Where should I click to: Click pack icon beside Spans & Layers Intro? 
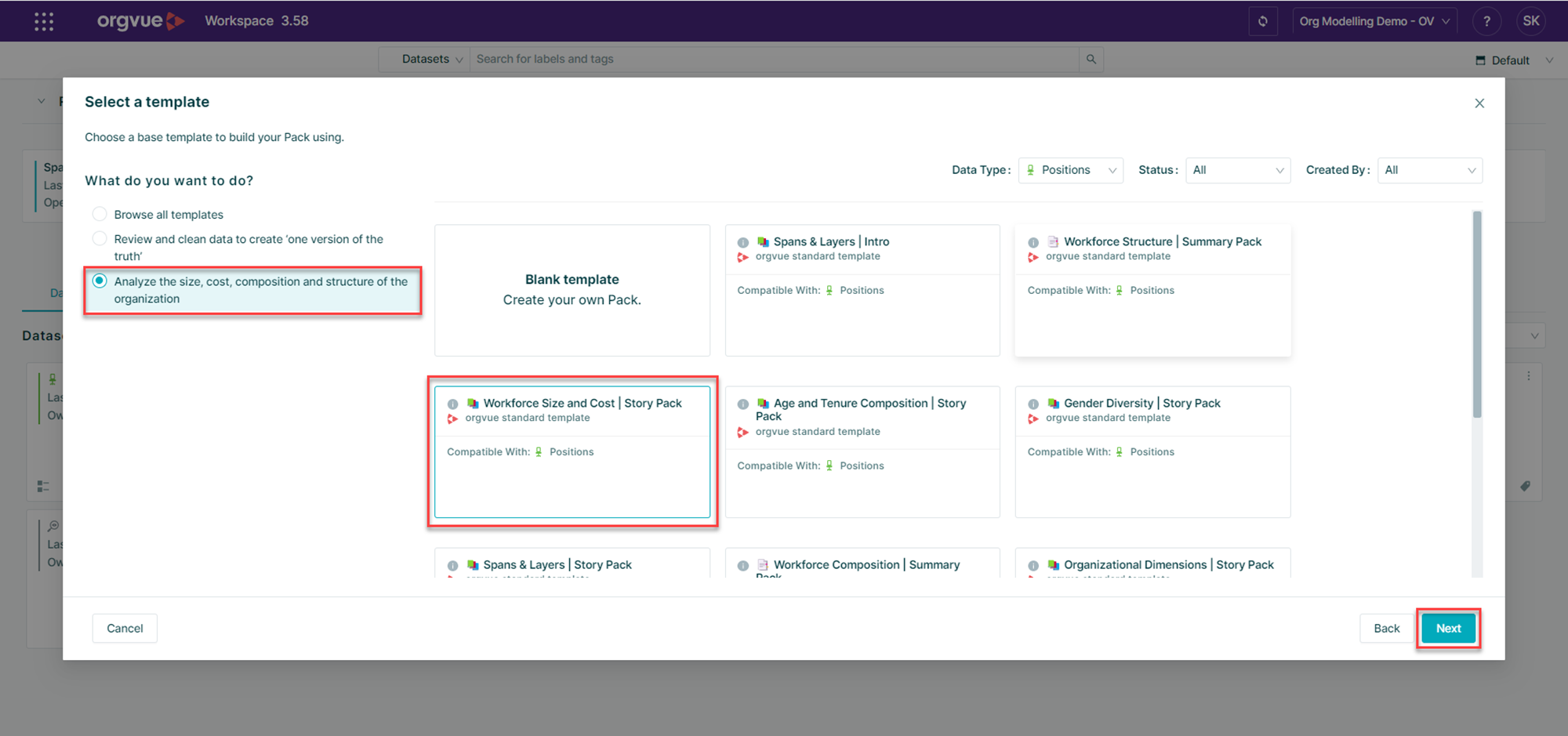click(x=763, y=242)
